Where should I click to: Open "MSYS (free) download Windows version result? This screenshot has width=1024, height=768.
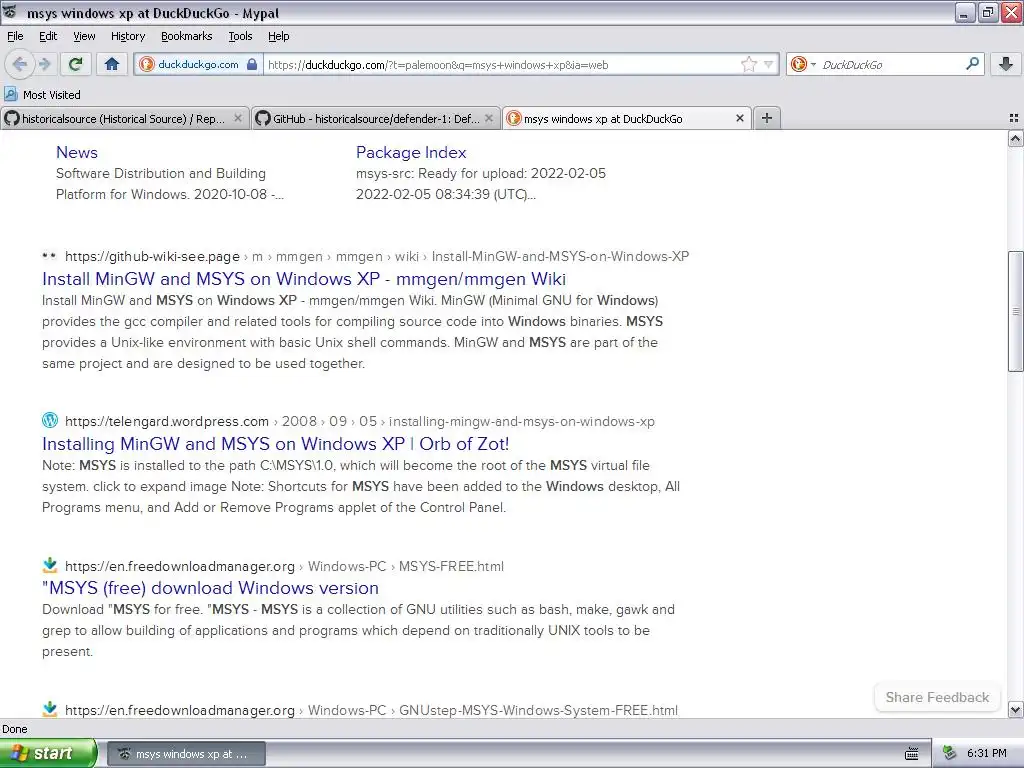(210, 588)
